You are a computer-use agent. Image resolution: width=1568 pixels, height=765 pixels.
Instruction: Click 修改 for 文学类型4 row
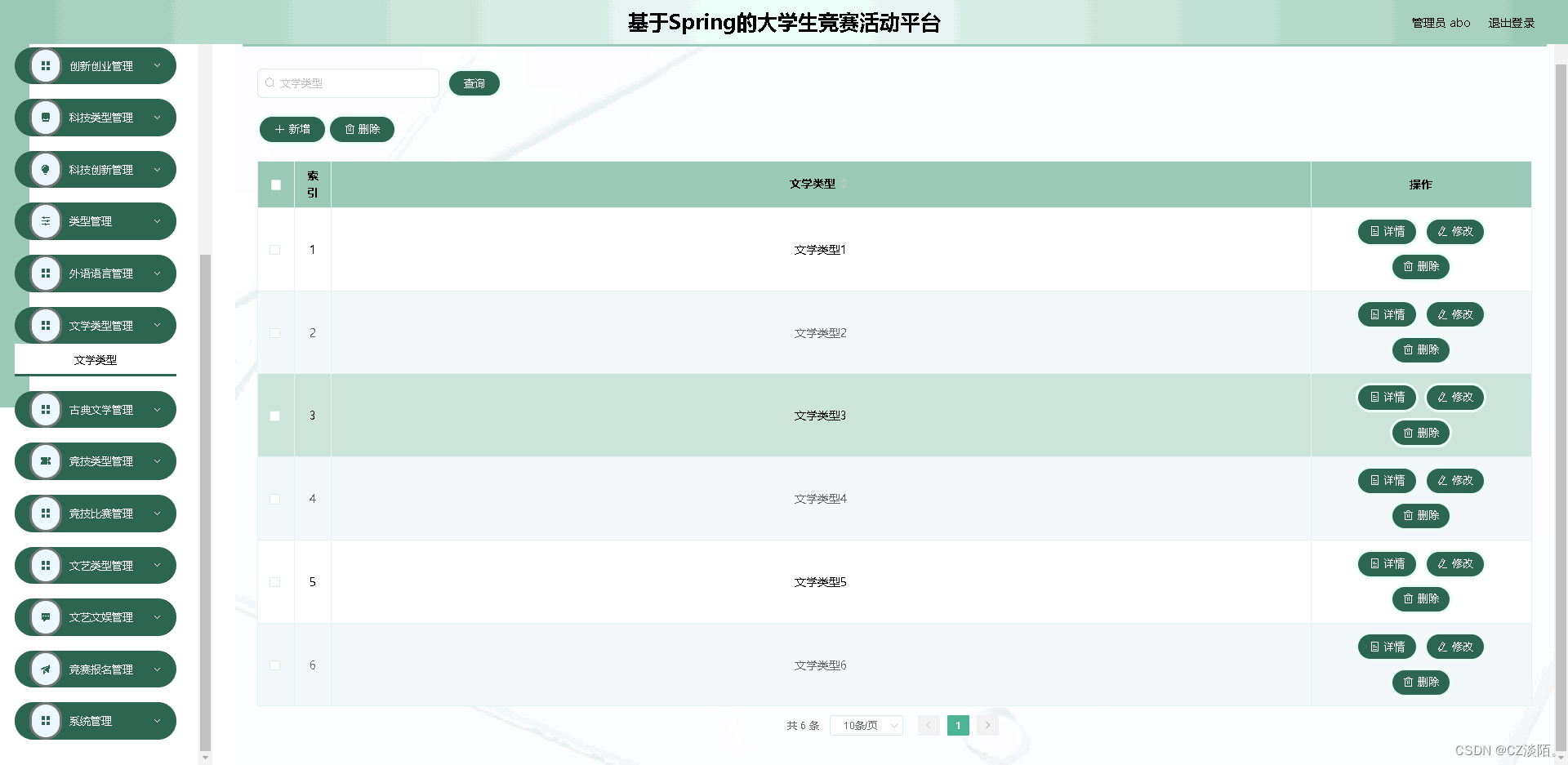(x=1454, y=481)
